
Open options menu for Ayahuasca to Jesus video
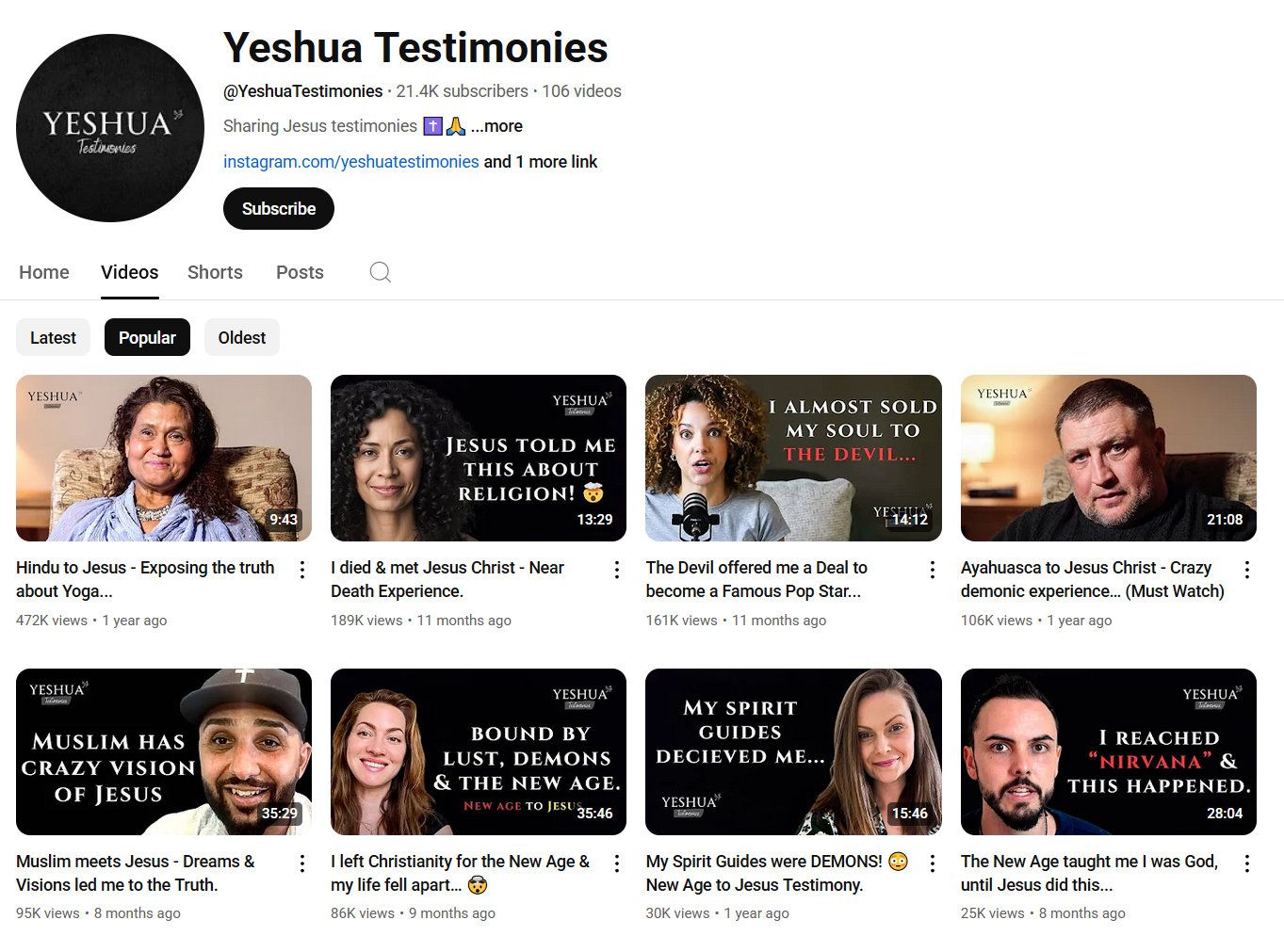click(x=1247, y=570)
